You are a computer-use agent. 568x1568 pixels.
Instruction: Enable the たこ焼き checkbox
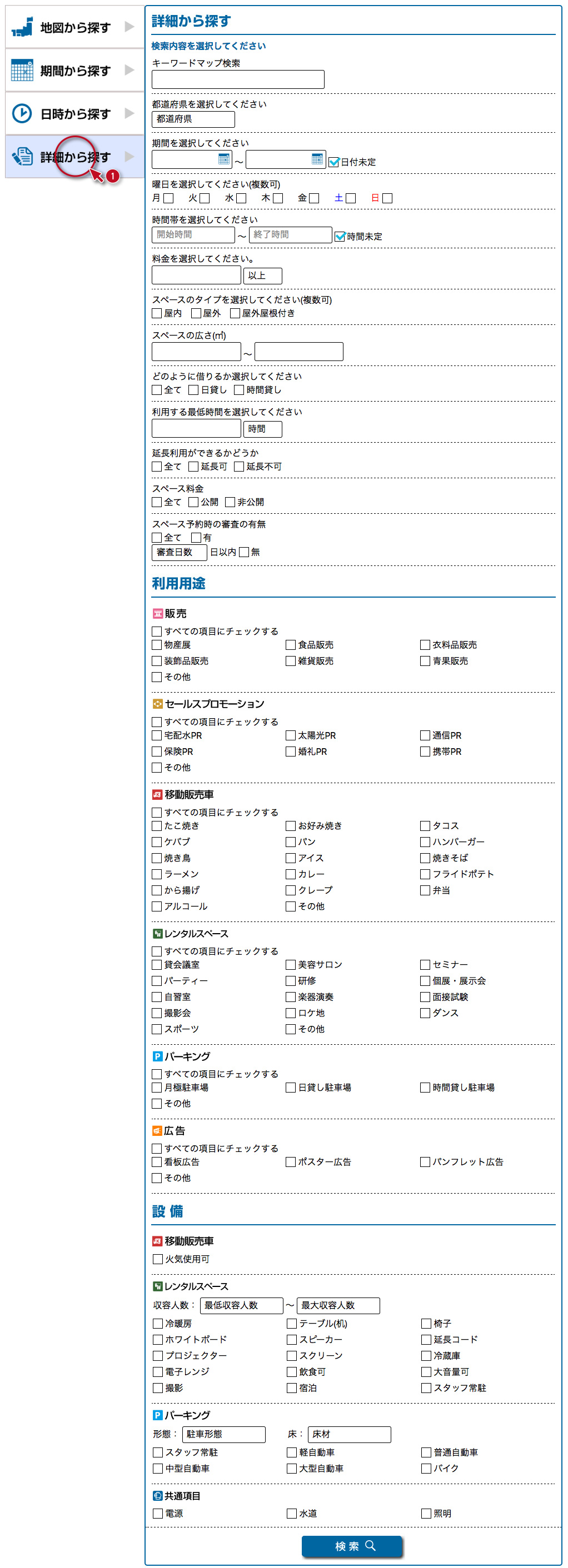tap(157, 826)
